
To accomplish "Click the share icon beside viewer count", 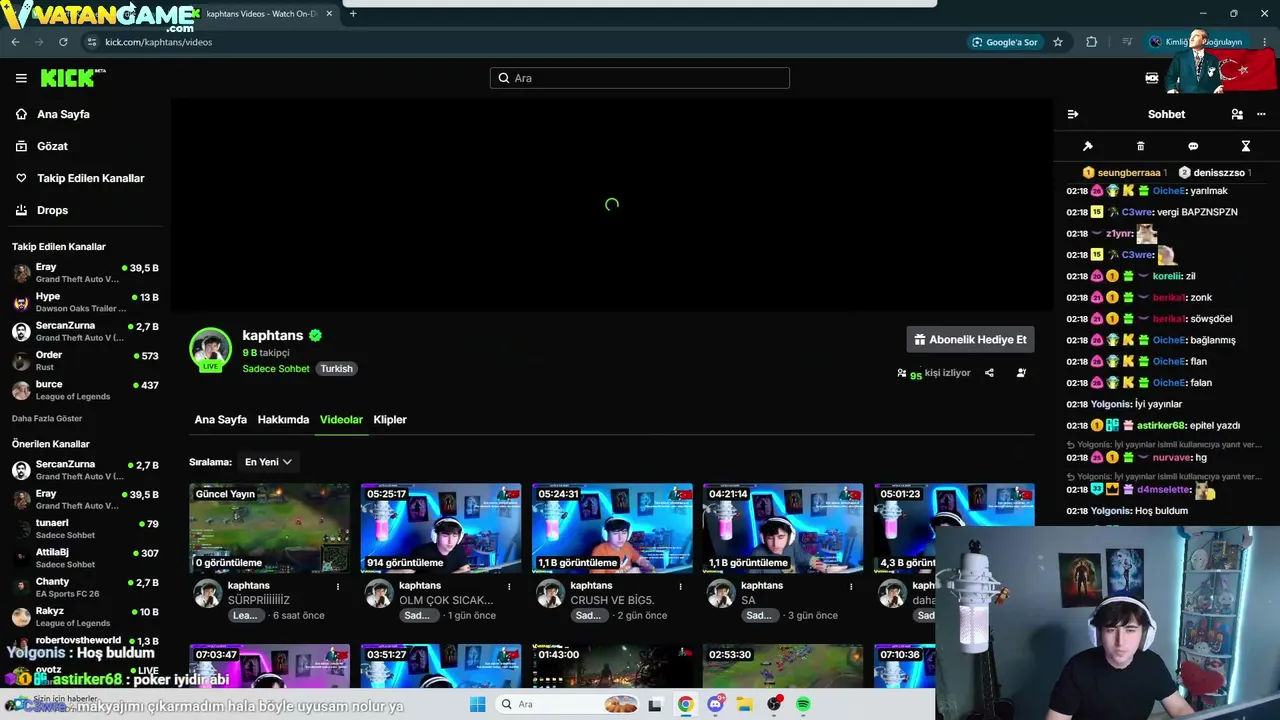I will [989, 373].
